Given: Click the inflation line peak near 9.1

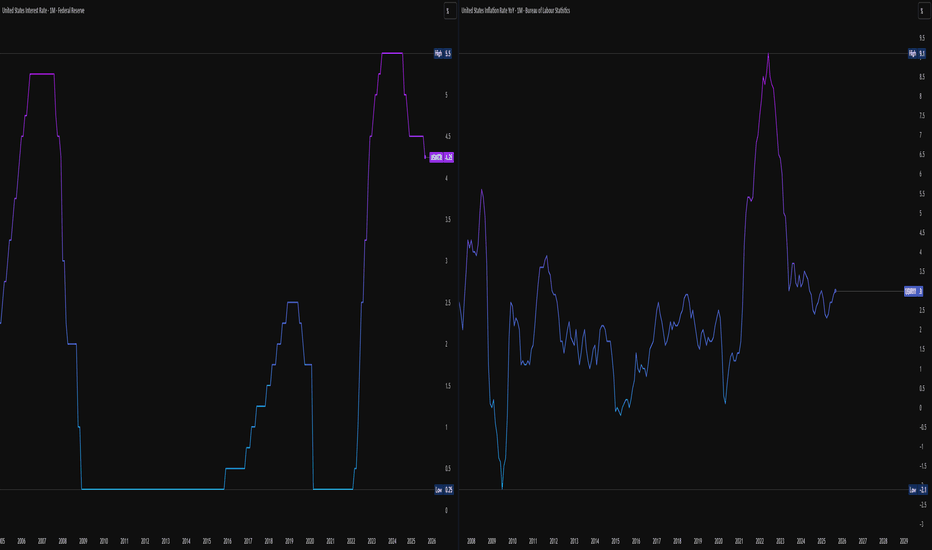Looking at the screenshot, I should (768, 54).
